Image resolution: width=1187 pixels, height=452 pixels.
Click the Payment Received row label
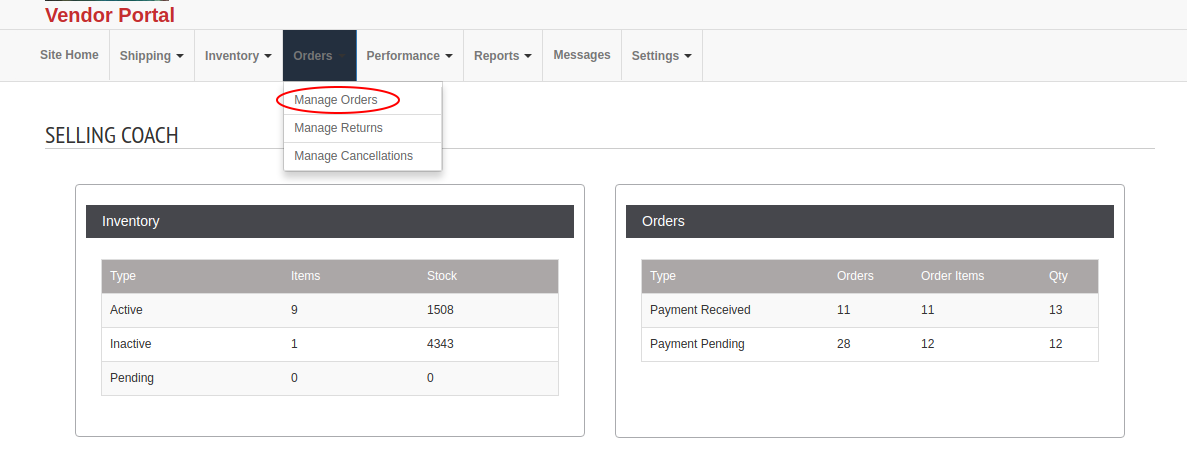tap(700, 310)
